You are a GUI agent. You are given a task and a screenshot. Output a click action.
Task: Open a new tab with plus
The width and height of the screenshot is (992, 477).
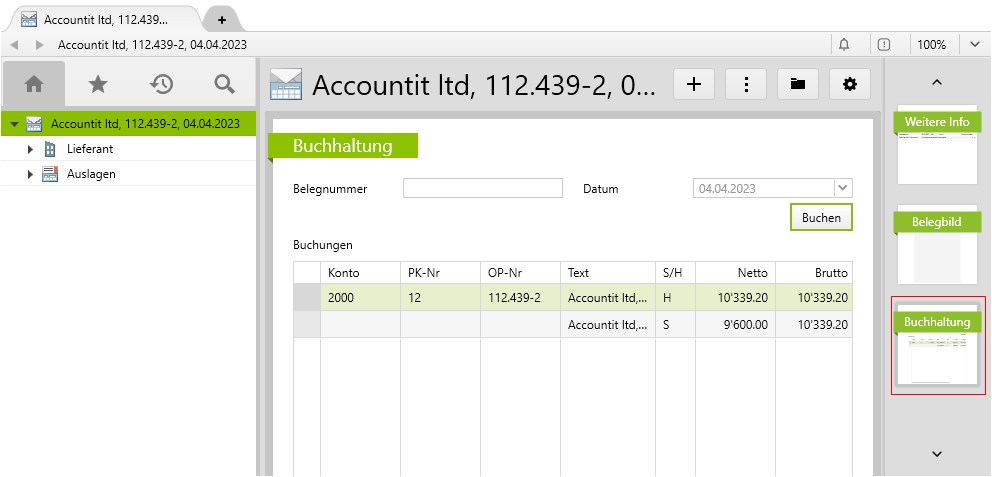coord(221,20)
